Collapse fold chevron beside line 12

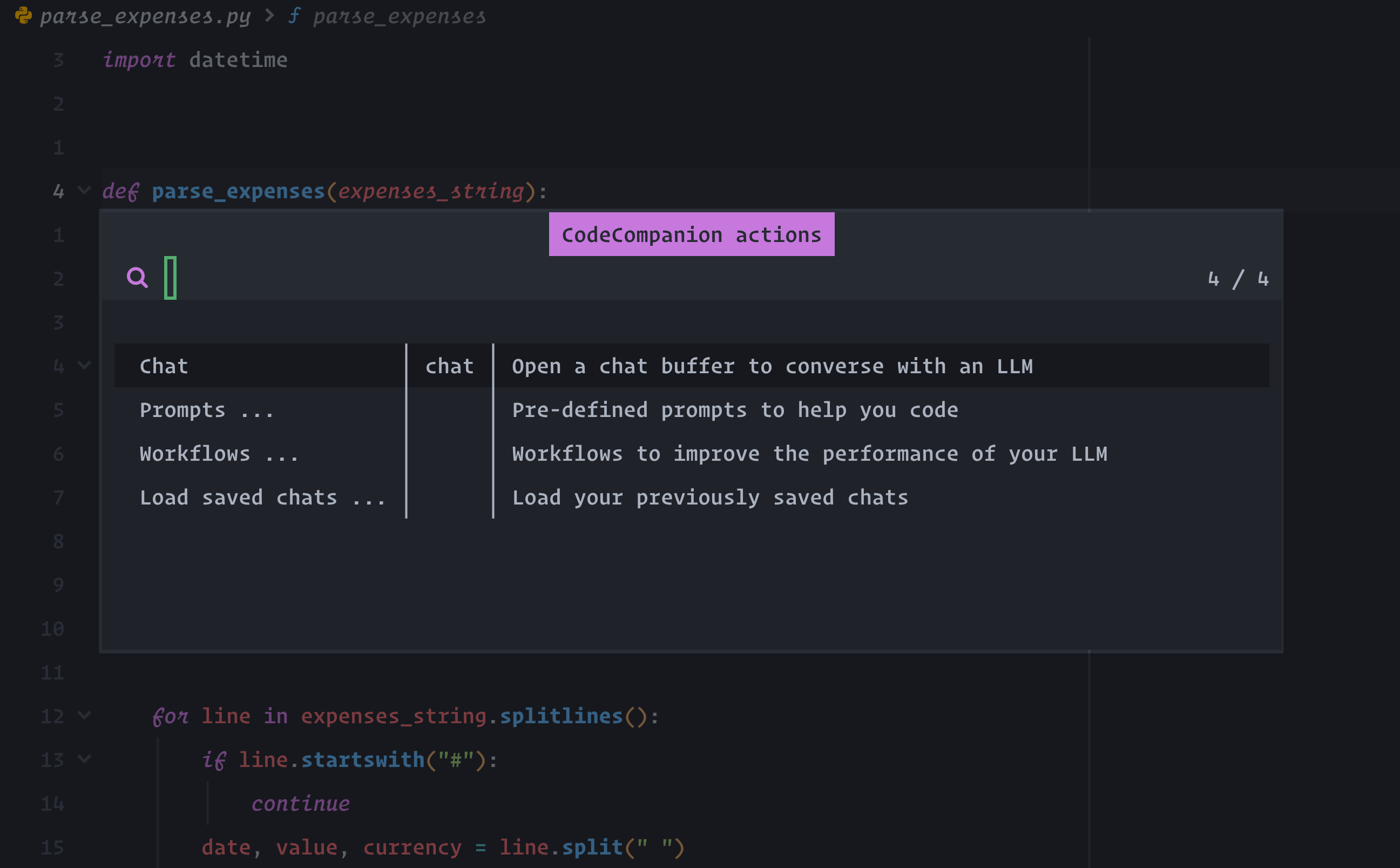pyautogui.click(x=84, y=715)
